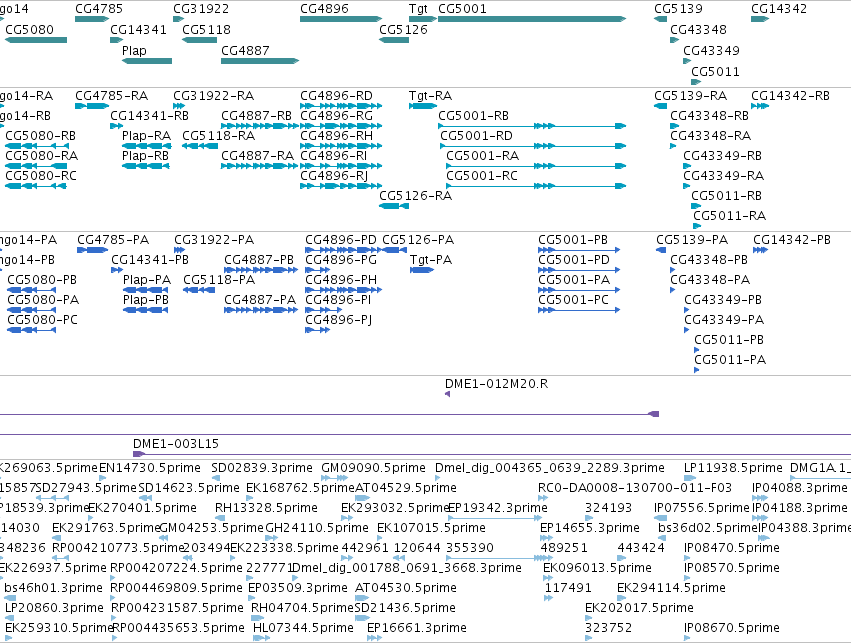The width and height of the screenshot is (851, 643).
Task: Click the IP08670.5prime EST label
Action: point(732,628)
